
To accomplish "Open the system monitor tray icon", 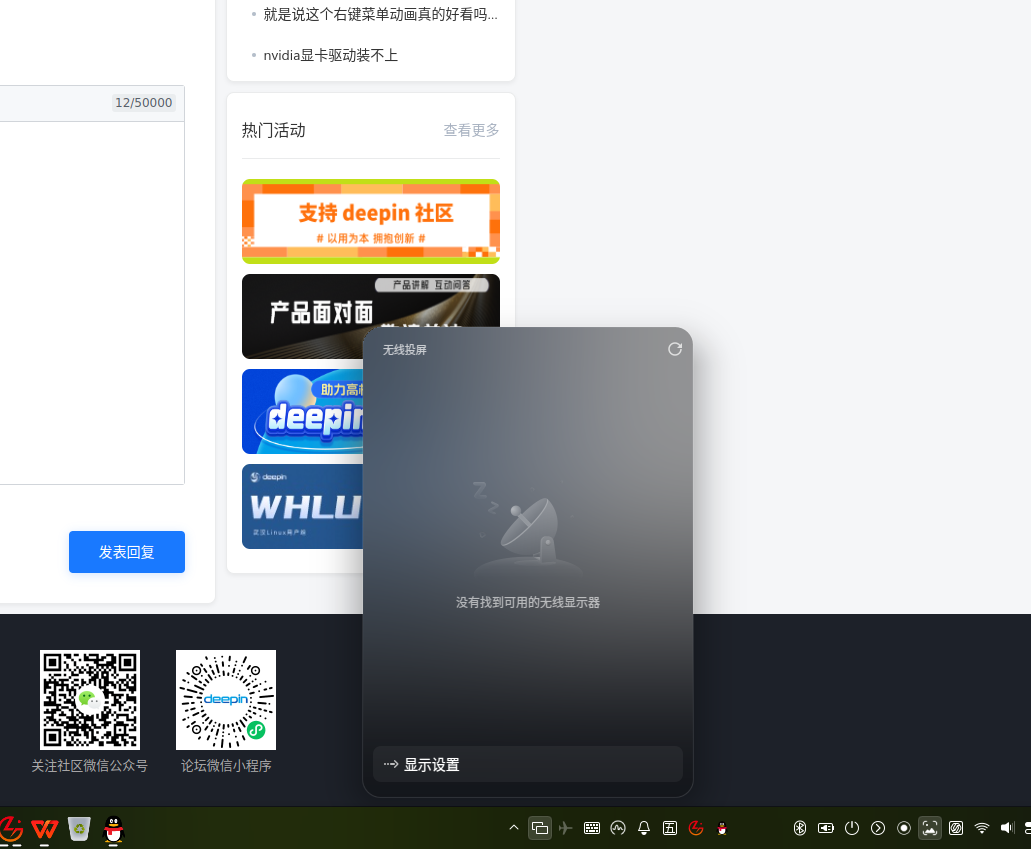I will tap(618, 828).
